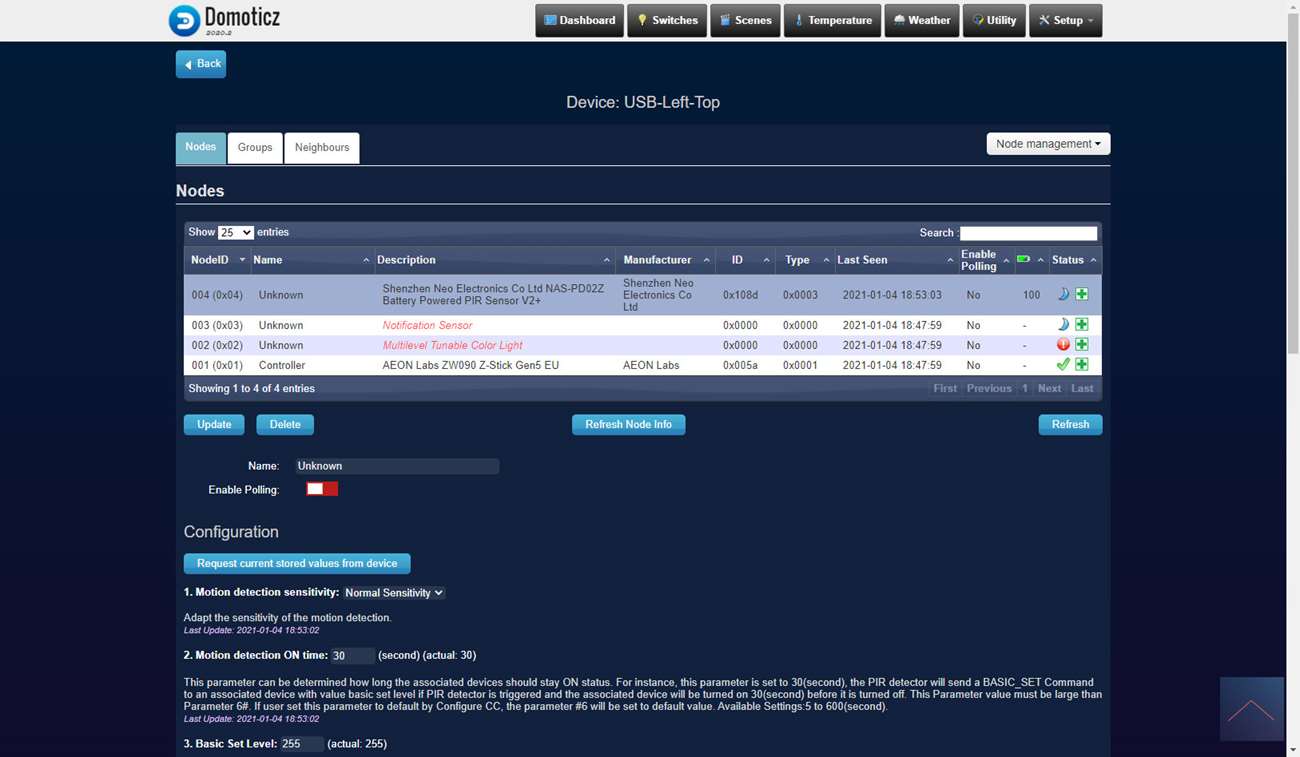Click the red error status icon for node 002
Screen dimensions: 1300x757
(1063, 345)
